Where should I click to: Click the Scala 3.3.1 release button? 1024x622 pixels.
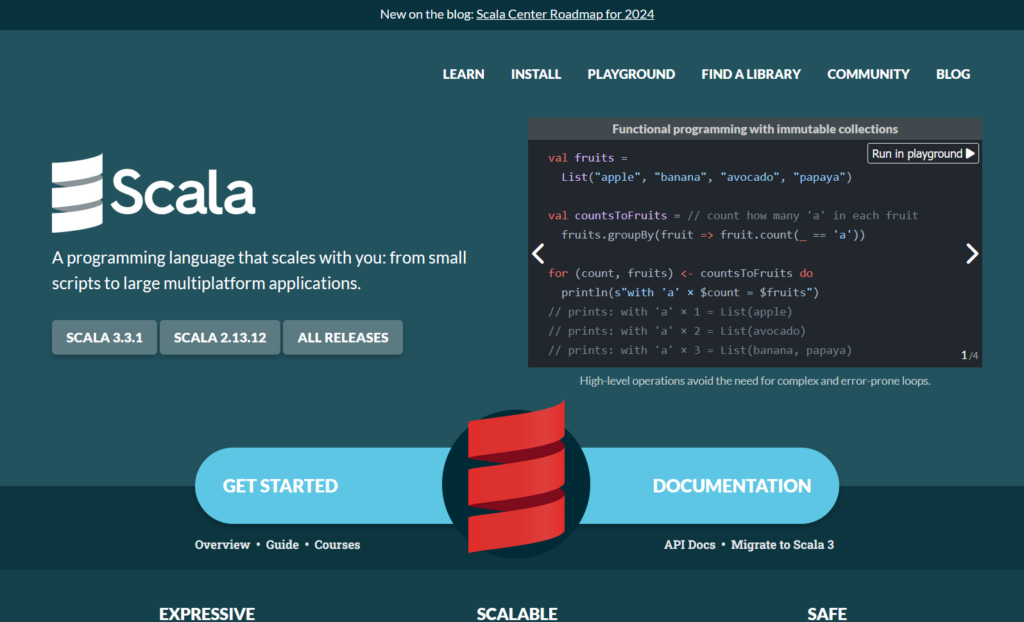point(104,338)
